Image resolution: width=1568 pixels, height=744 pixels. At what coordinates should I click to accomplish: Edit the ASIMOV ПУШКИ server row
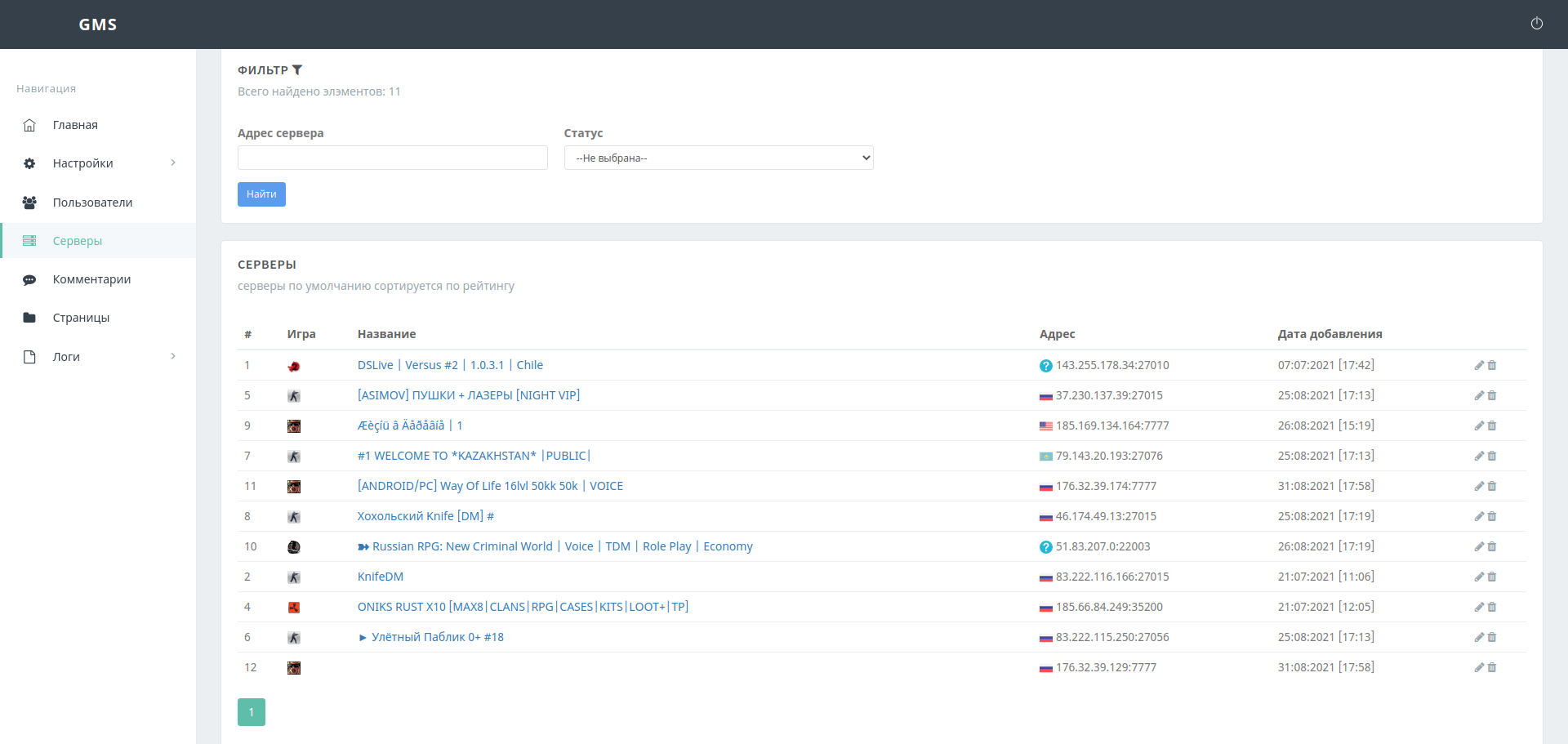pos(1479,395)
